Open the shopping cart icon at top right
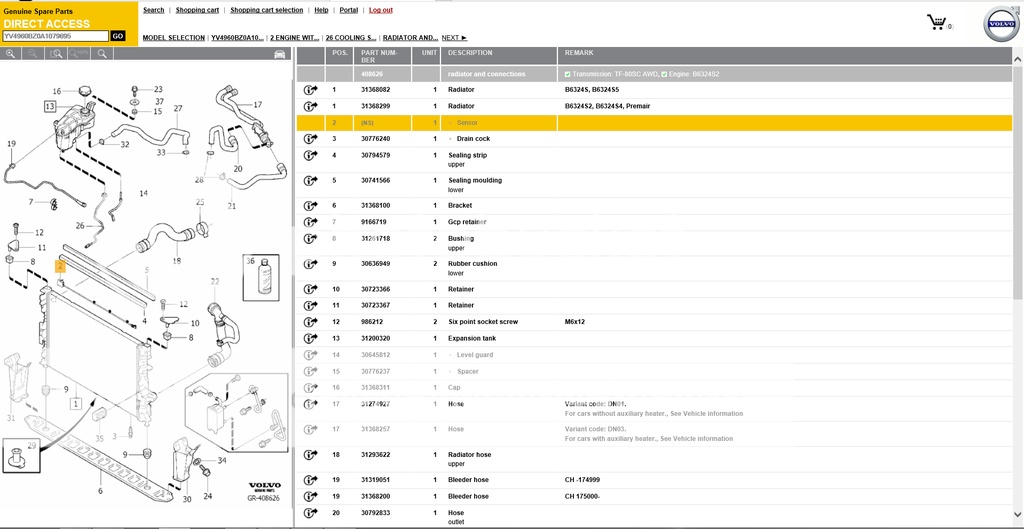The width and height of the screenshot is (1024, 529). click(937, 22)
